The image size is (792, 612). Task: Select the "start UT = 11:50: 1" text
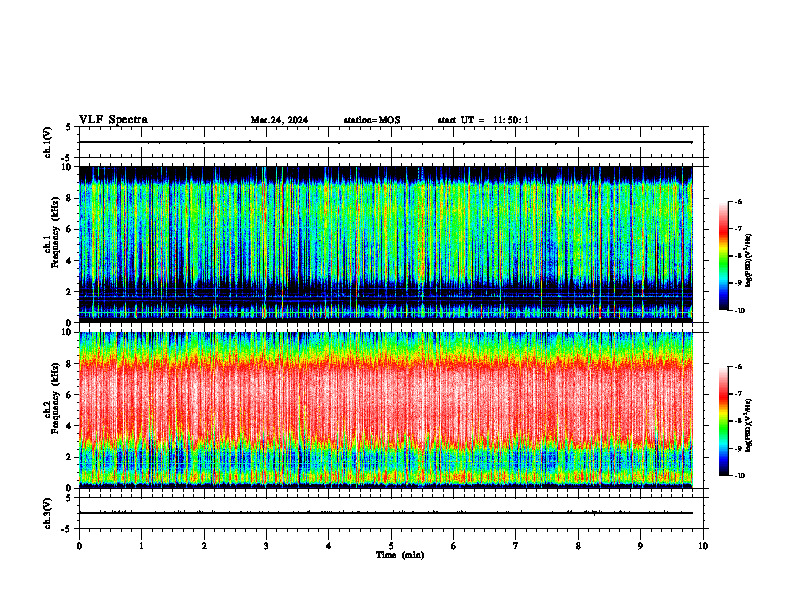point(483,120)
